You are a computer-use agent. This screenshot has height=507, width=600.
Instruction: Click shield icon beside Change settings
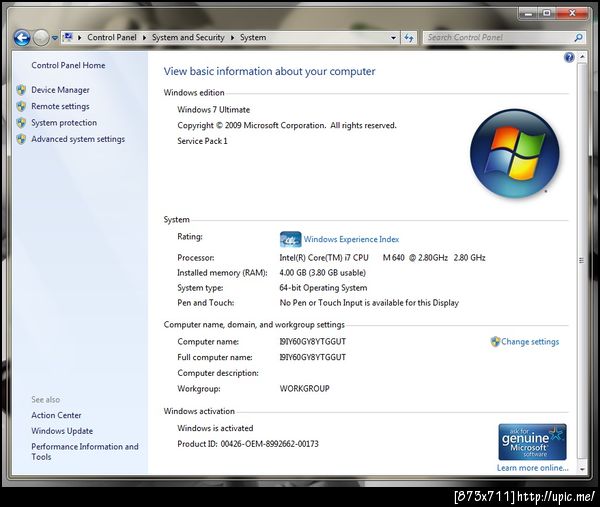point(495,342)
